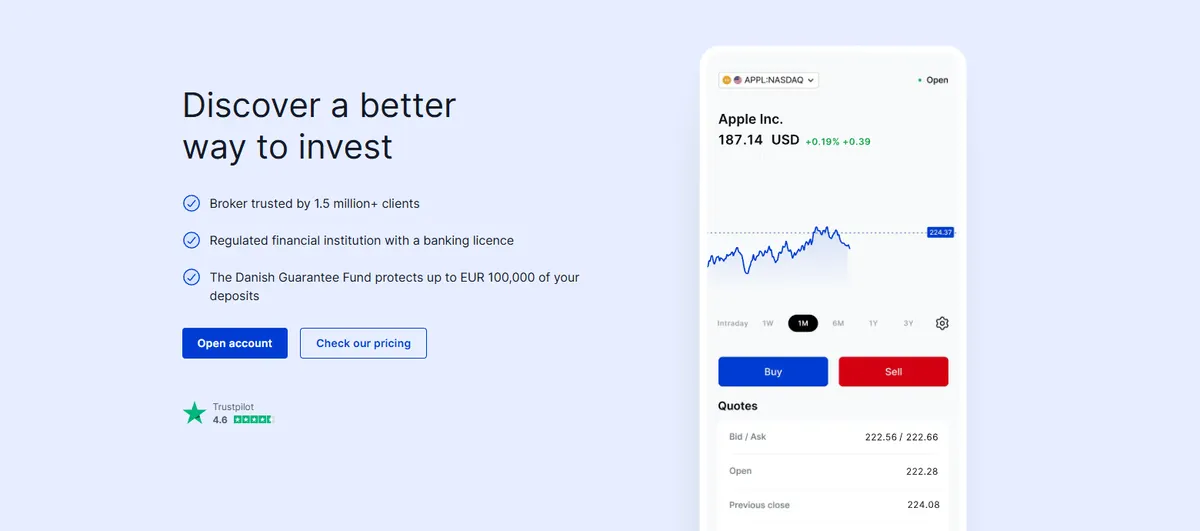Viewport: 1200px width, 531px height.
Task: Select the Intraday chart range
Action: [x=733, y=323]
